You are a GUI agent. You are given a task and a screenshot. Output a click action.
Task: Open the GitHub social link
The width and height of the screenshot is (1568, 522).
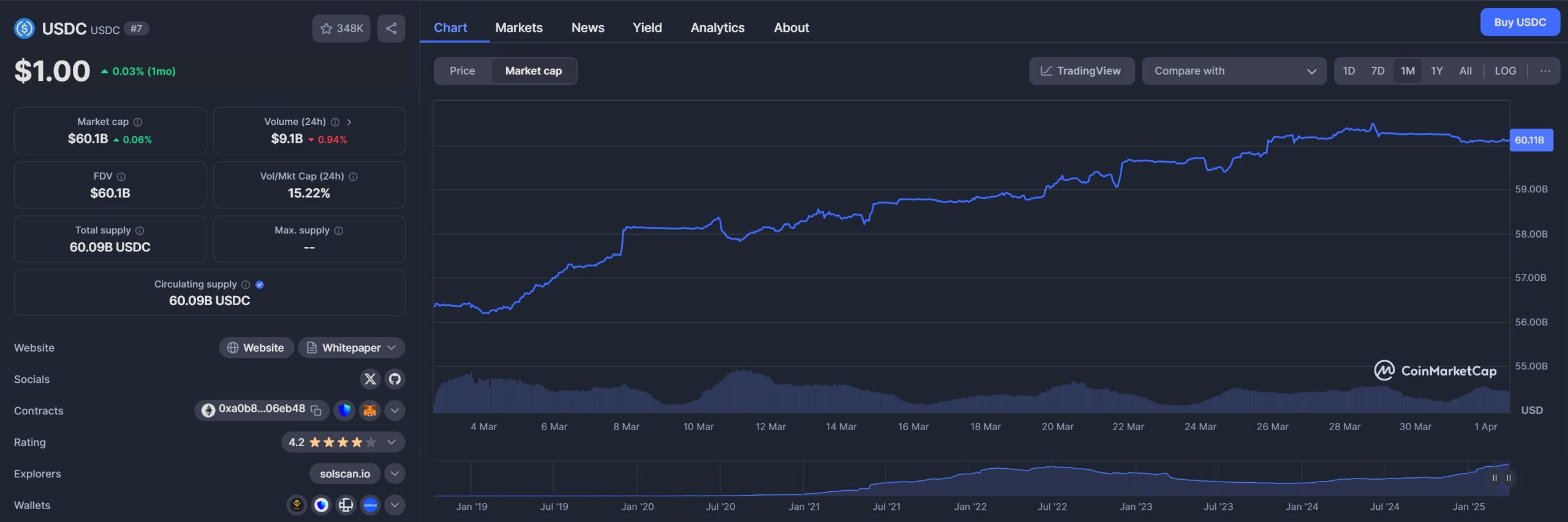click(x=395, y=379)
